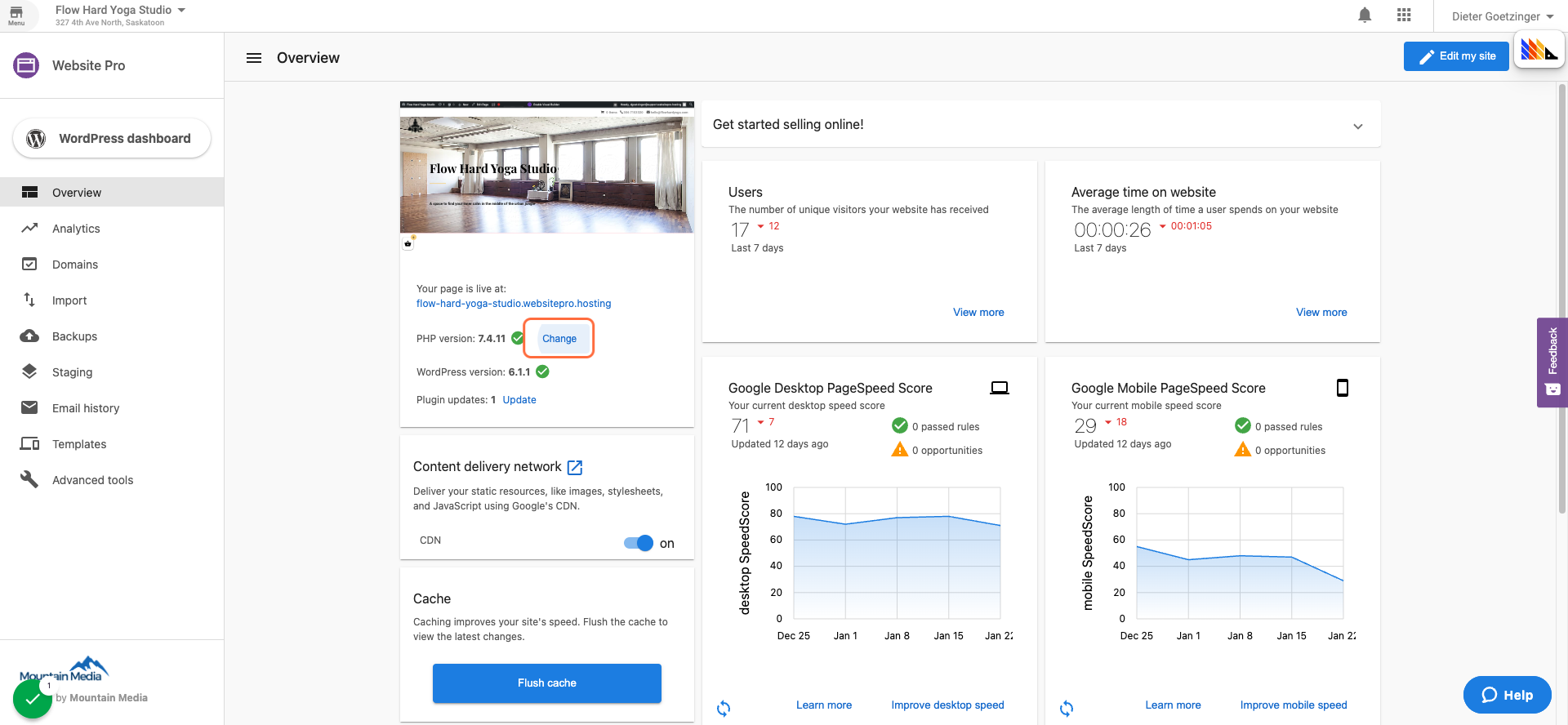This screenshot has height=725, width=1568.
Task: Open the Backups sidebar item
Action: pyautogui.click(x=74, y=336)
